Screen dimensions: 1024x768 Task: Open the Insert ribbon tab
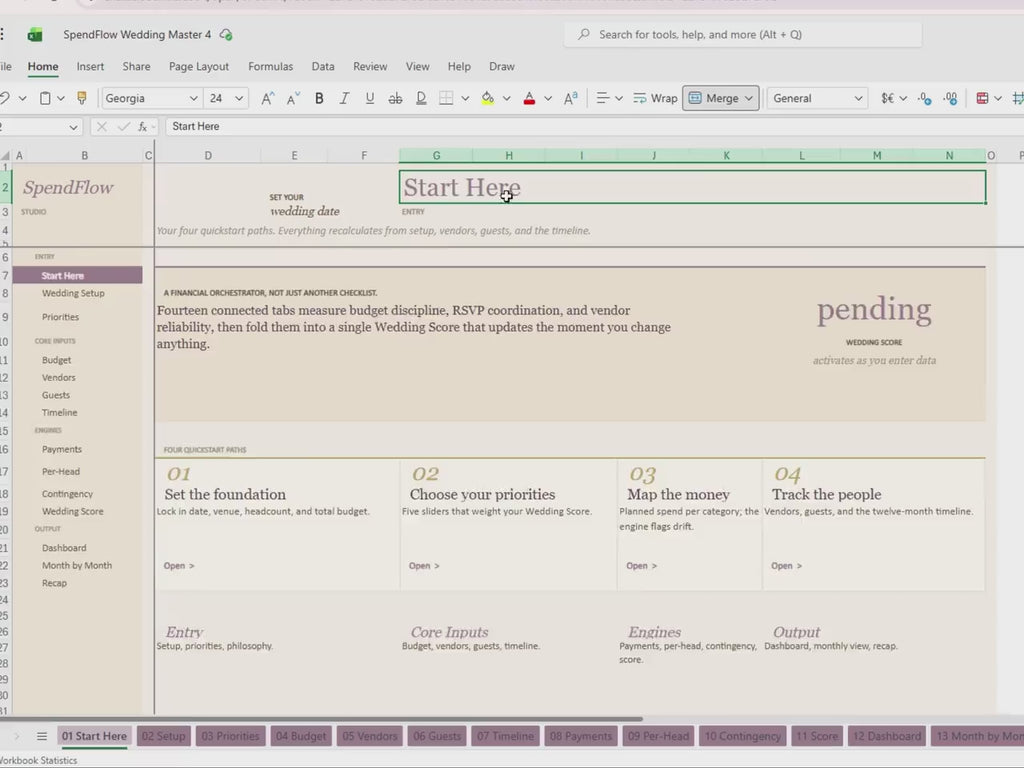click(x=90, y=67)
